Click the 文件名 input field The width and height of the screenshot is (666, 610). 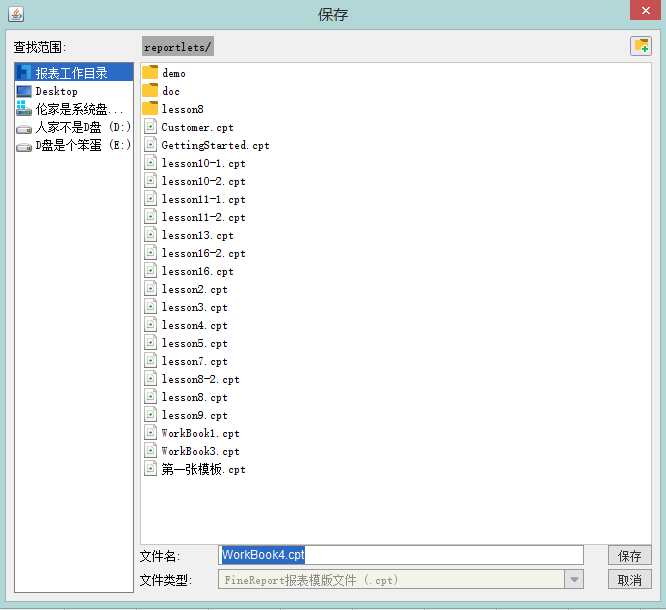pos(401,555)
